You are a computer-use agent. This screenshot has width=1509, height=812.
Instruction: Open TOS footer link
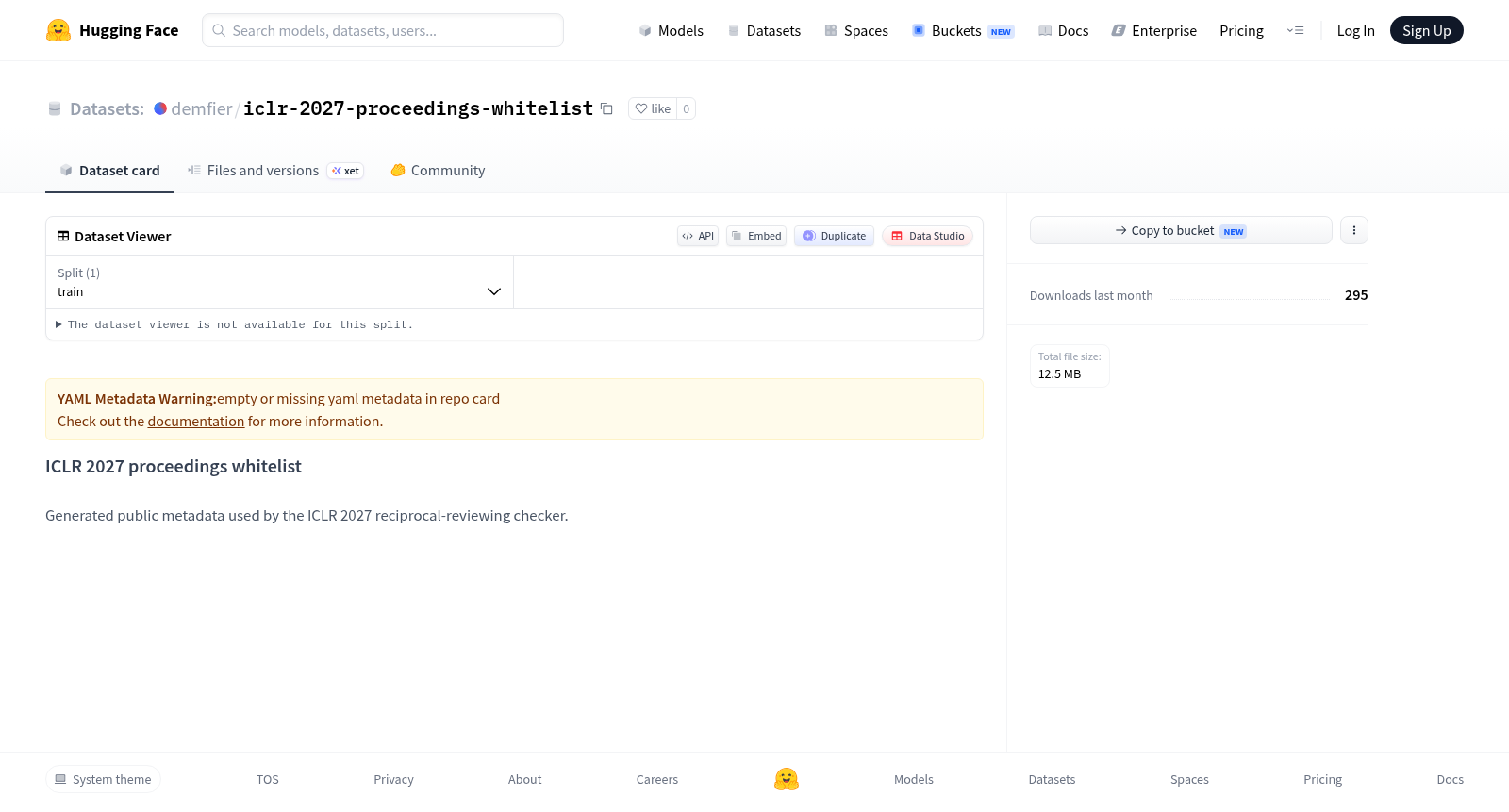click(x=268, y=779)
